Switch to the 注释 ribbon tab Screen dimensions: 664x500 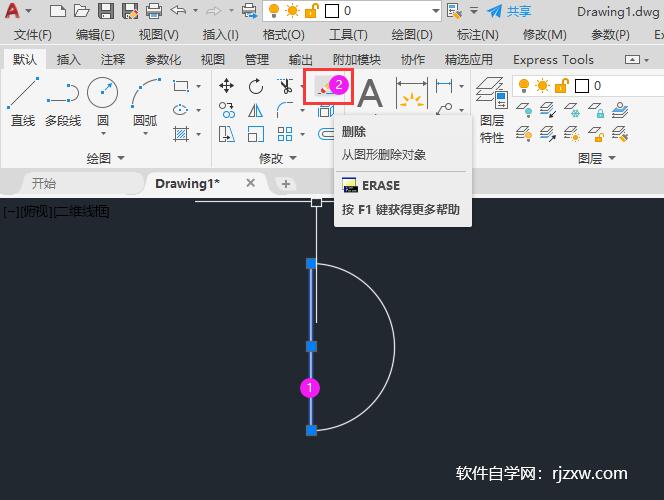point(113,60)
